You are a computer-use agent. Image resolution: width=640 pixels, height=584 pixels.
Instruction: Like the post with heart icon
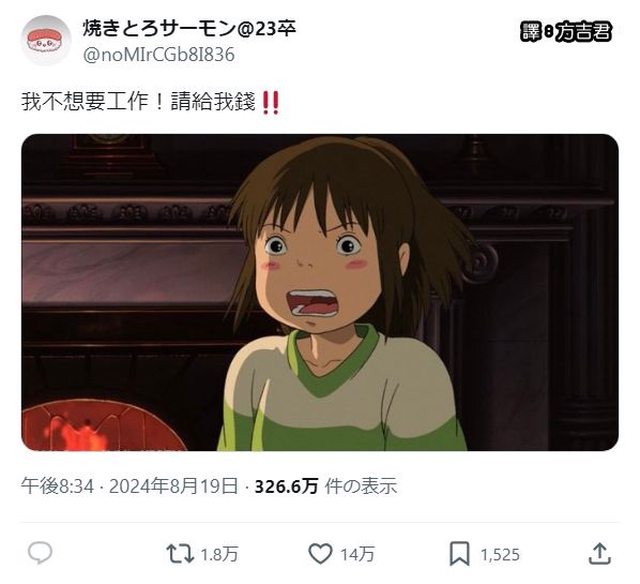320,553
